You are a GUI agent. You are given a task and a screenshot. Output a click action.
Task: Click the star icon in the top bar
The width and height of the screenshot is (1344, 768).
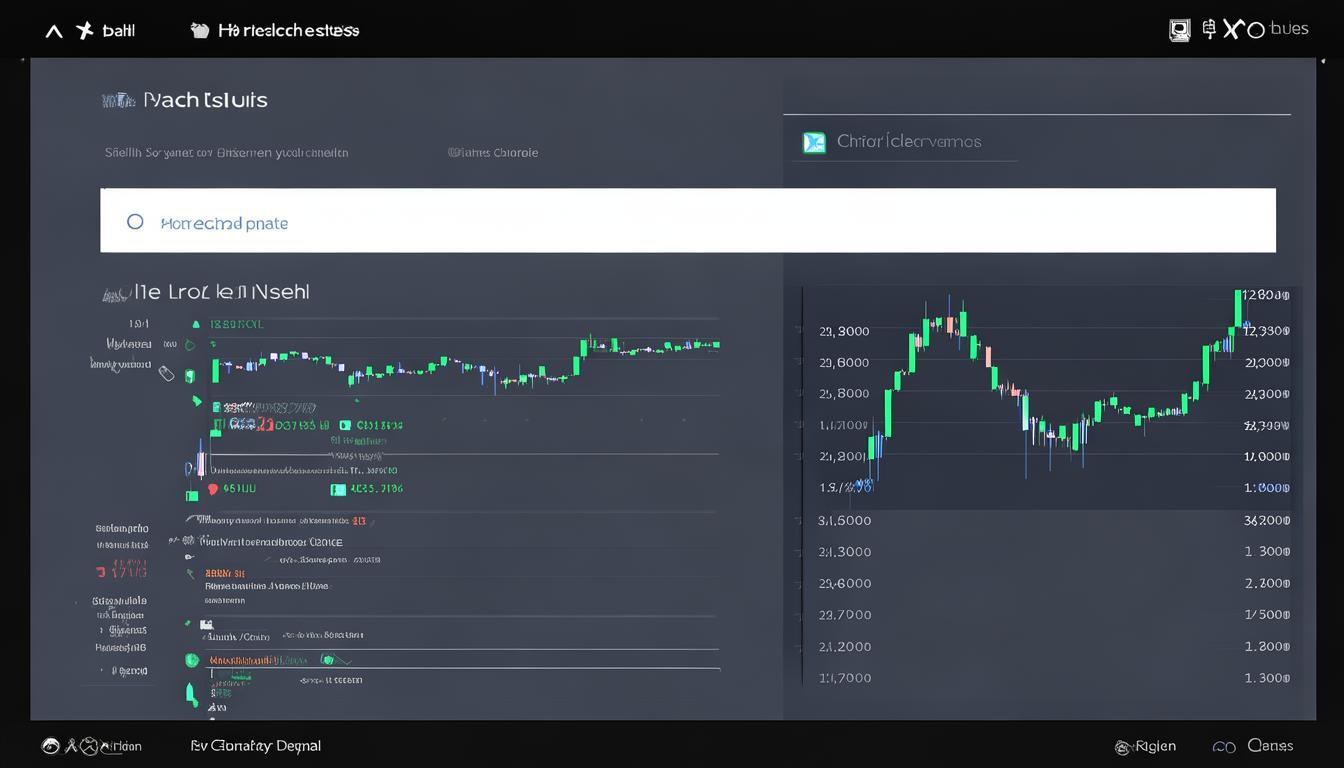(x=85, y=31)
